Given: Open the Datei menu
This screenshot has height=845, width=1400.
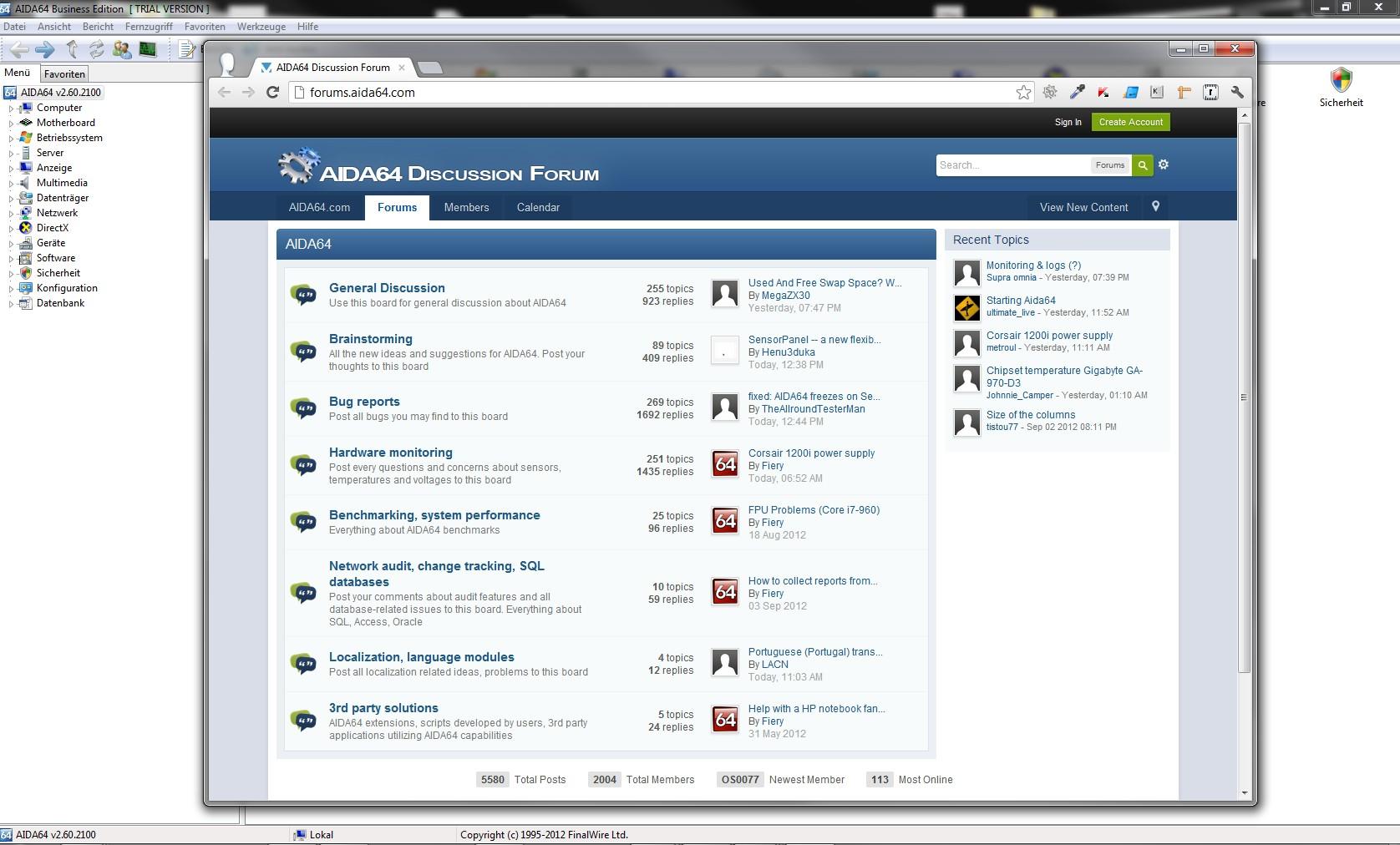Looking at the screenshot, I should click(x=14, y=27).
